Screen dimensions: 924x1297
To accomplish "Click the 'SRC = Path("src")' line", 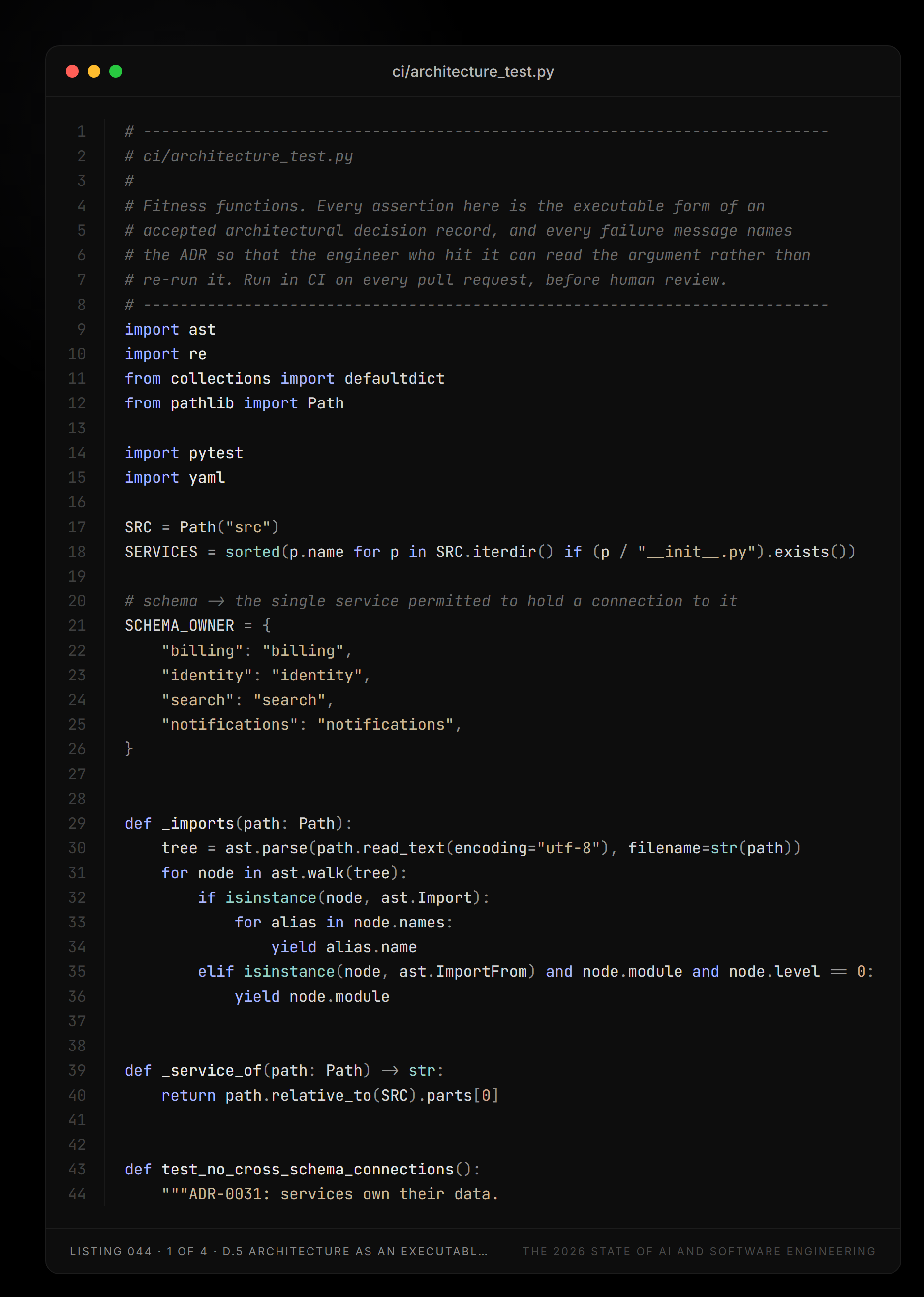I will 202,527.
